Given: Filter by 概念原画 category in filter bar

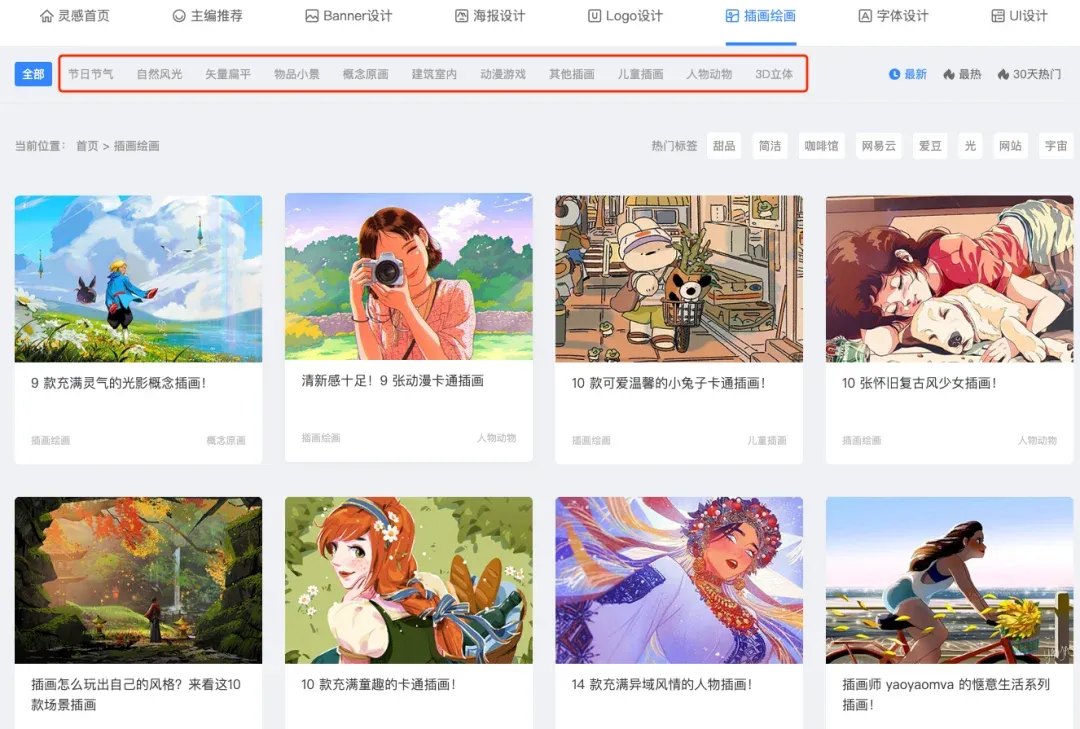Looking at the screenshot, I should [366, 74].
